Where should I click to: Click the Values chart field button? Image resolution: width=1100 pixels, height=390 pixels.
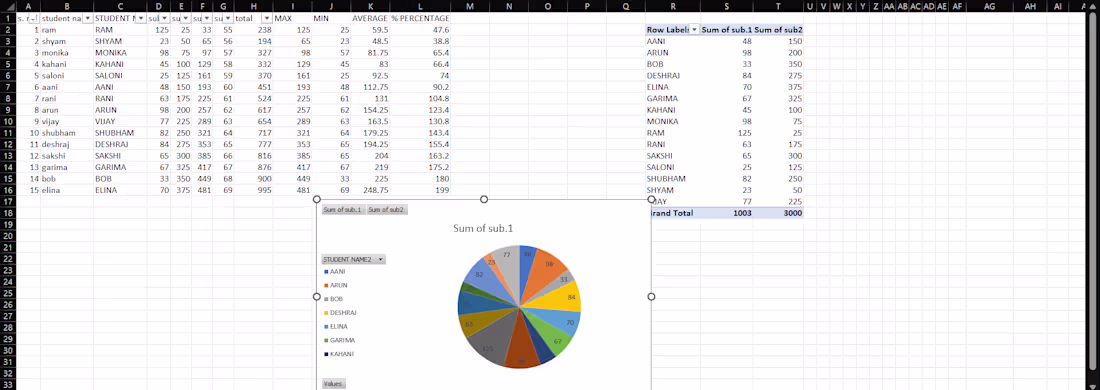[x=334, y=384]
